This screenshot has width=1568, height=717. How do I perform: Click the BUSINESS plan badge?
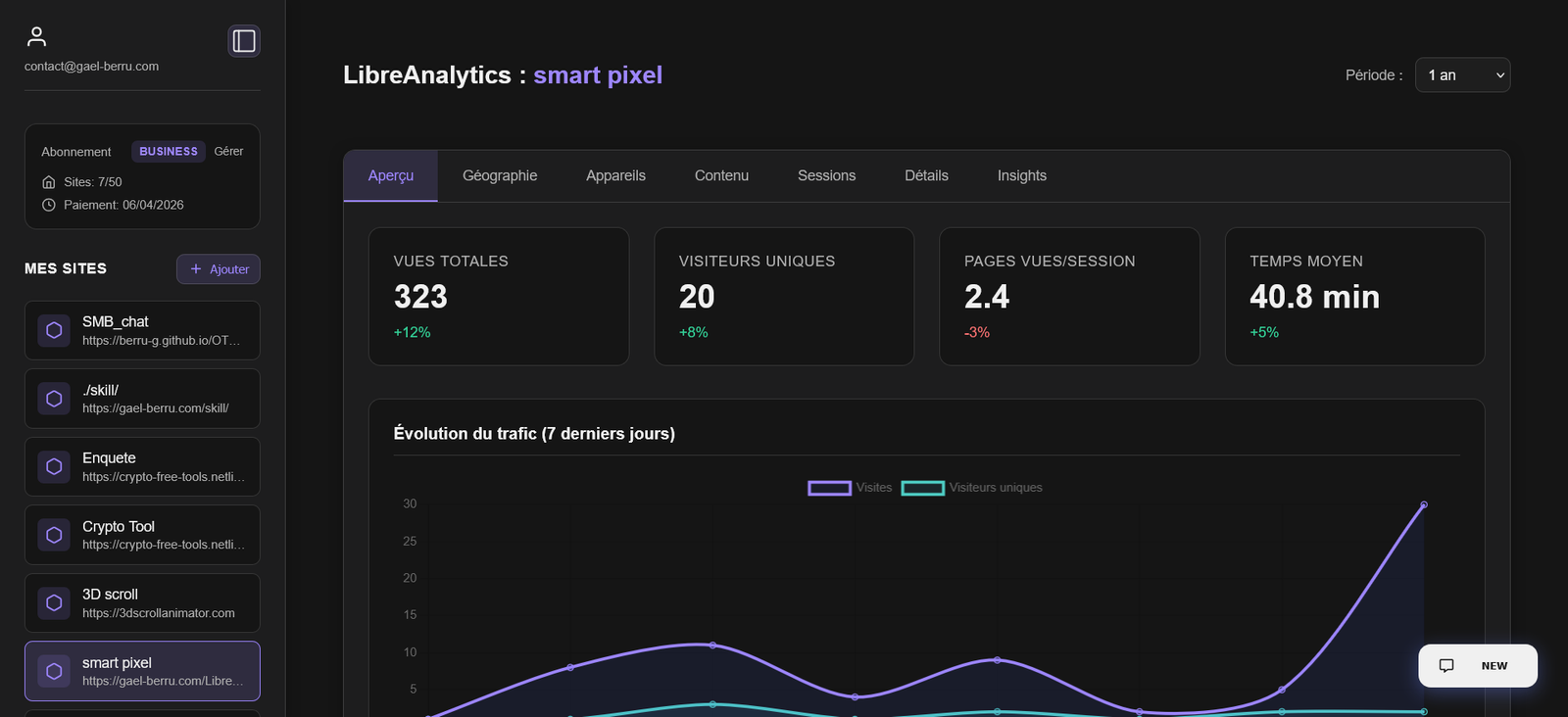(169, 152)
